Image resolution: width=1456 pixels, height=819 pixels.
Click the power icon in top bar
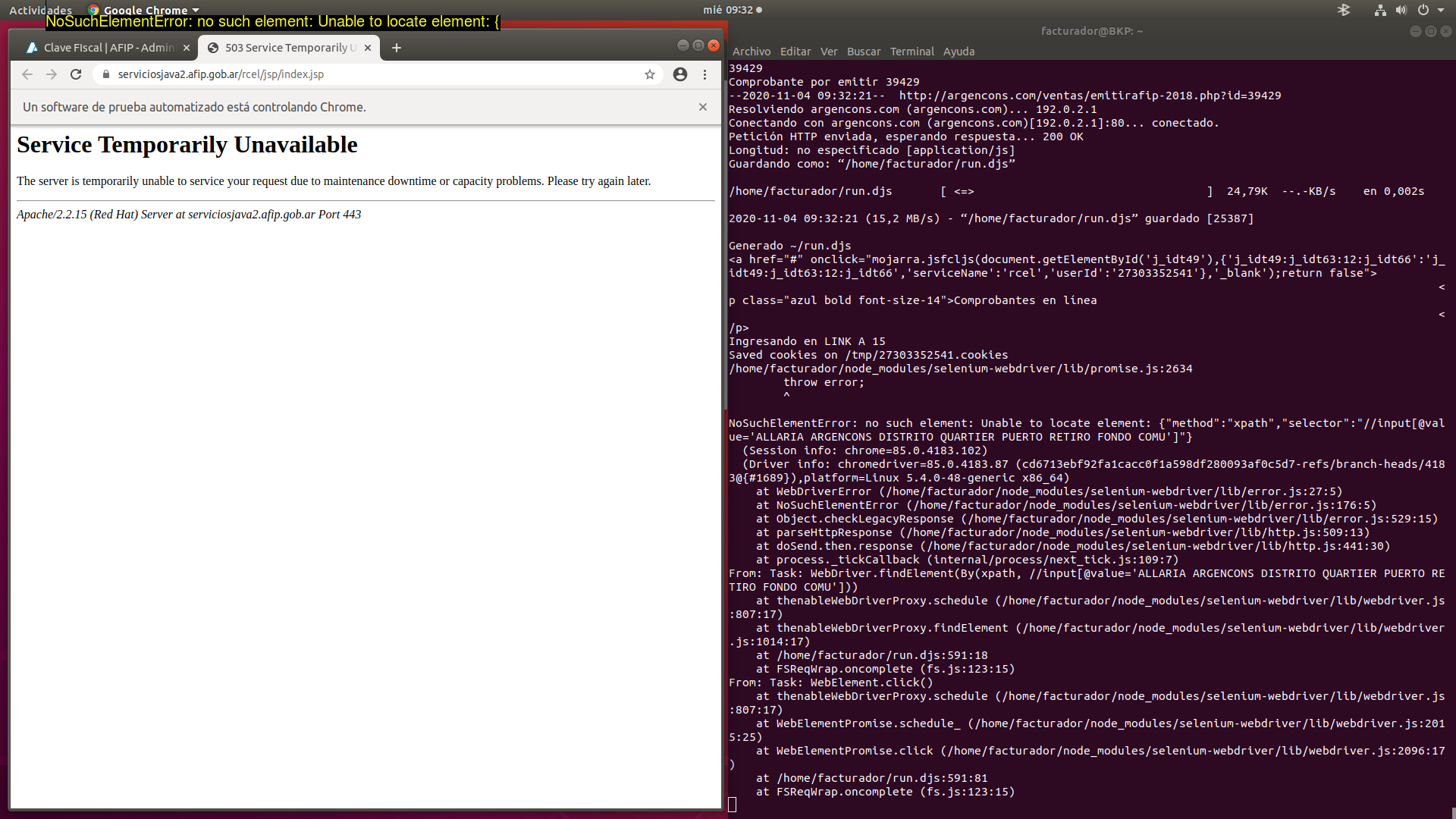pos(1423,10)
